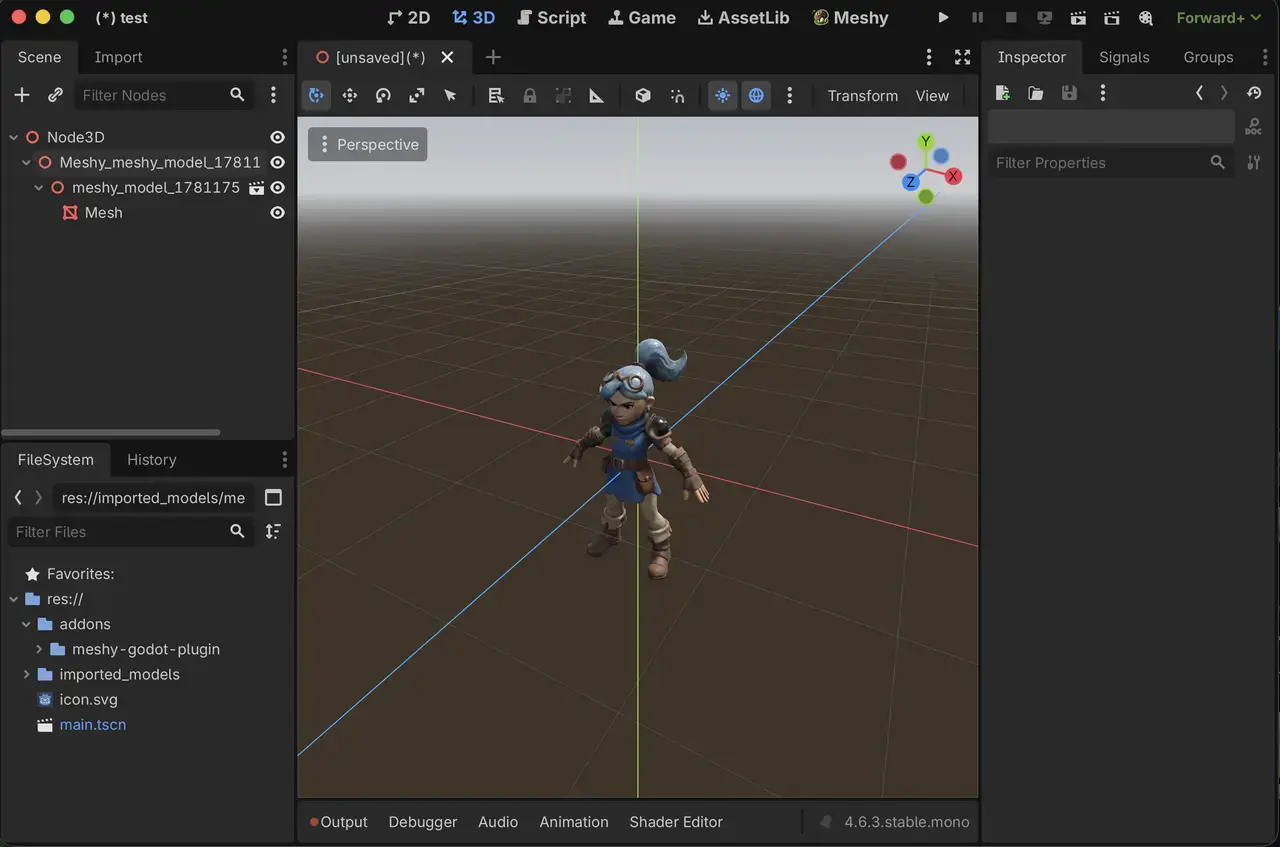Close the [unsaved] scene tab
The image size is (1280, 847).
click(x=447, y=57)
